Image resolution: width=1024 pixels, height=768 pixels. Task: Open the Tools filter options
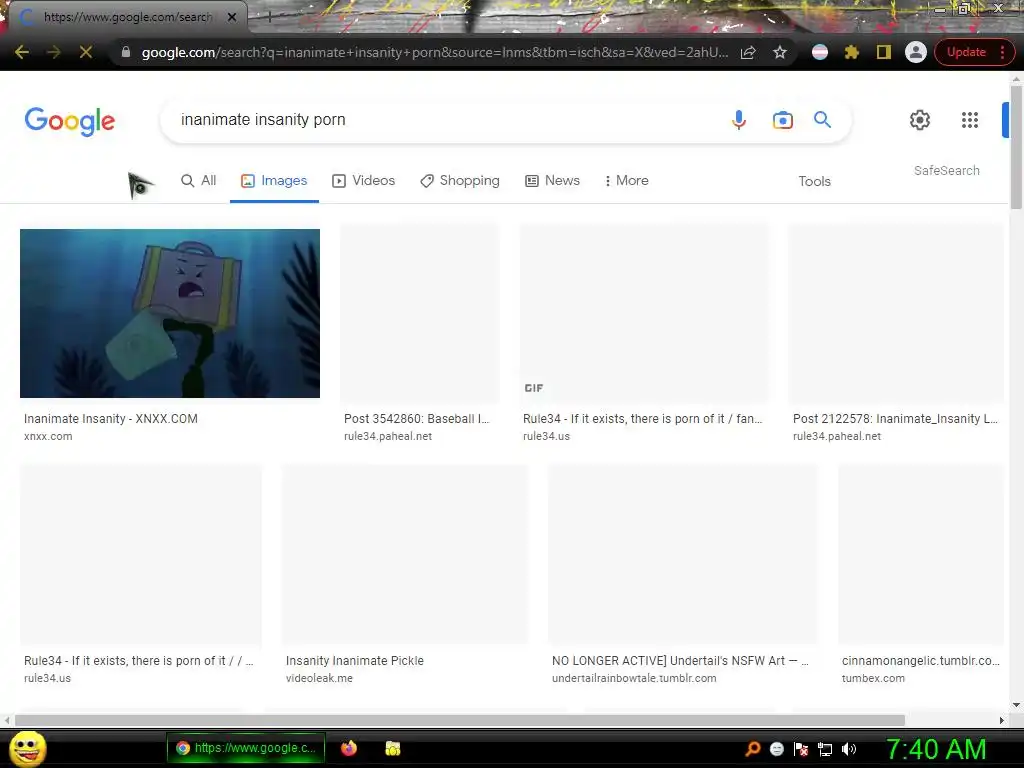coord(814,182)
